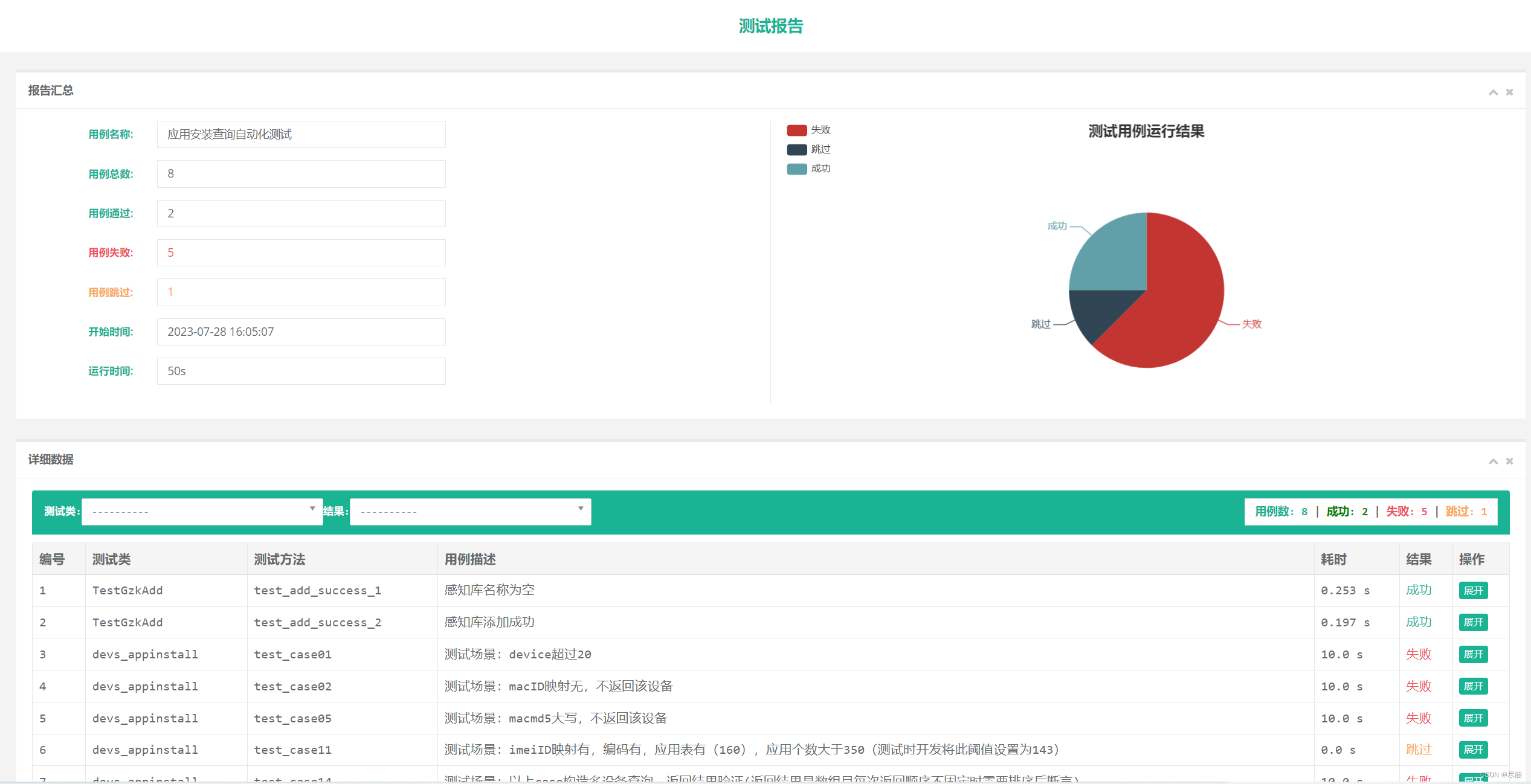Viewport: 1531px width, 784px height.
Task: Click the 测试方法 column header
Action: click(280, 559)
